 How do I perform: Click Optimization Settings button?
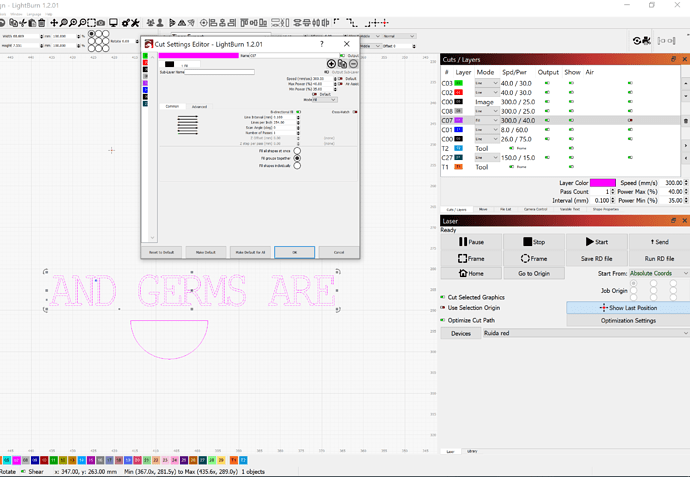point(628,321)
